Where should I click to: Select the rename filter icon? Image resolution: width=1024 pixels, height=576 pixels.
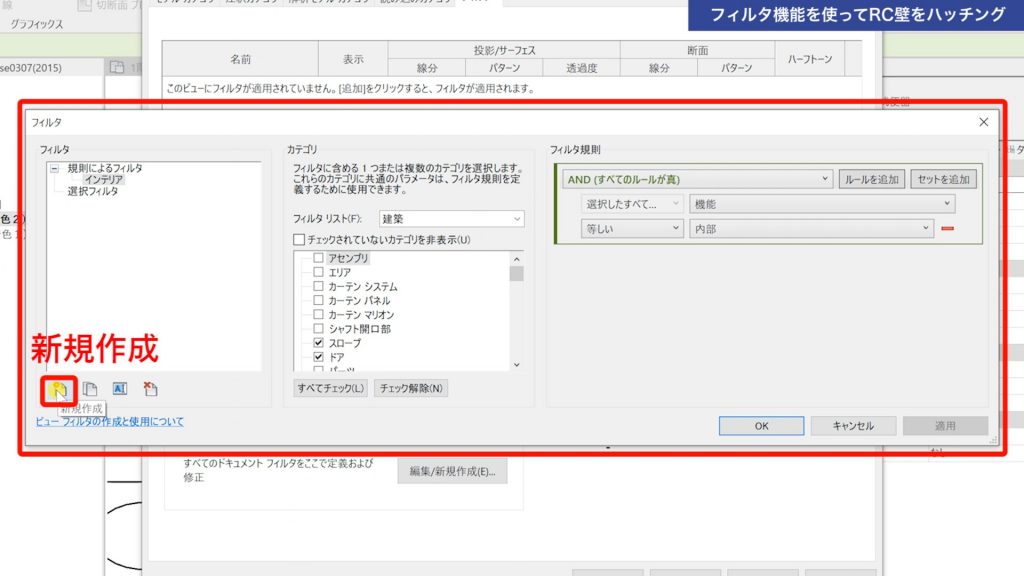[120, 388]
